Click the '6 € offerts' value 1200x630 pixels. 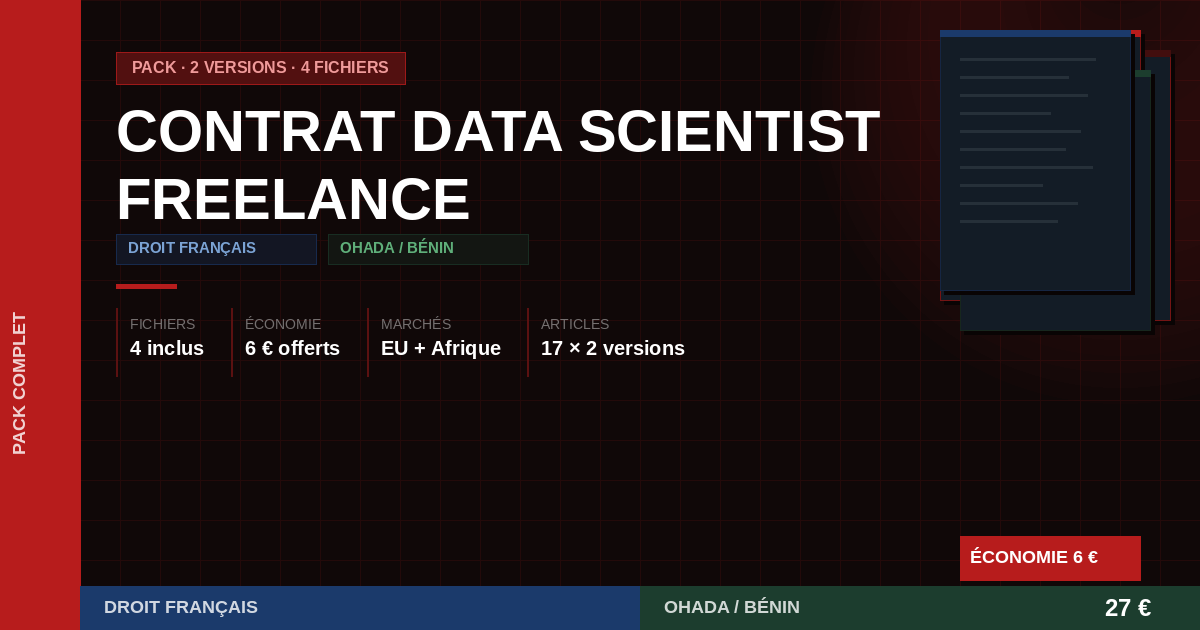pyautogui.click(x=292, y=348)
